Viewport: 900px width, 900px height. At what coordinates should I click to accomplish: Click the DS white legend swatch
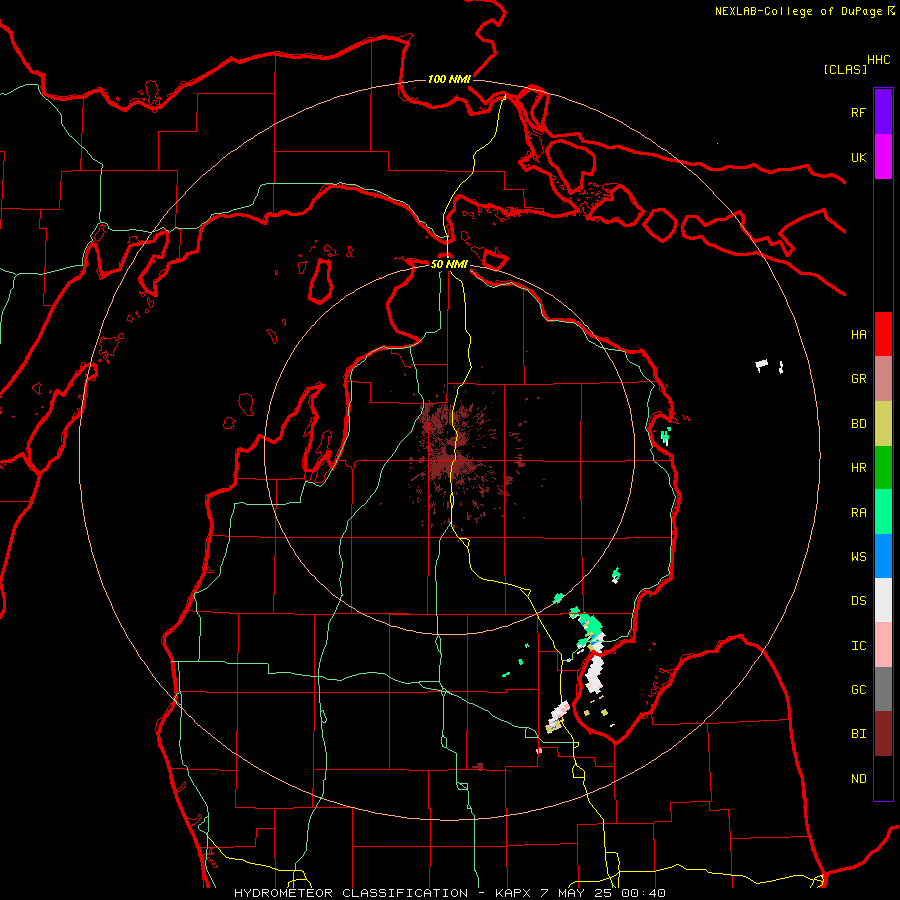[883, 600]
